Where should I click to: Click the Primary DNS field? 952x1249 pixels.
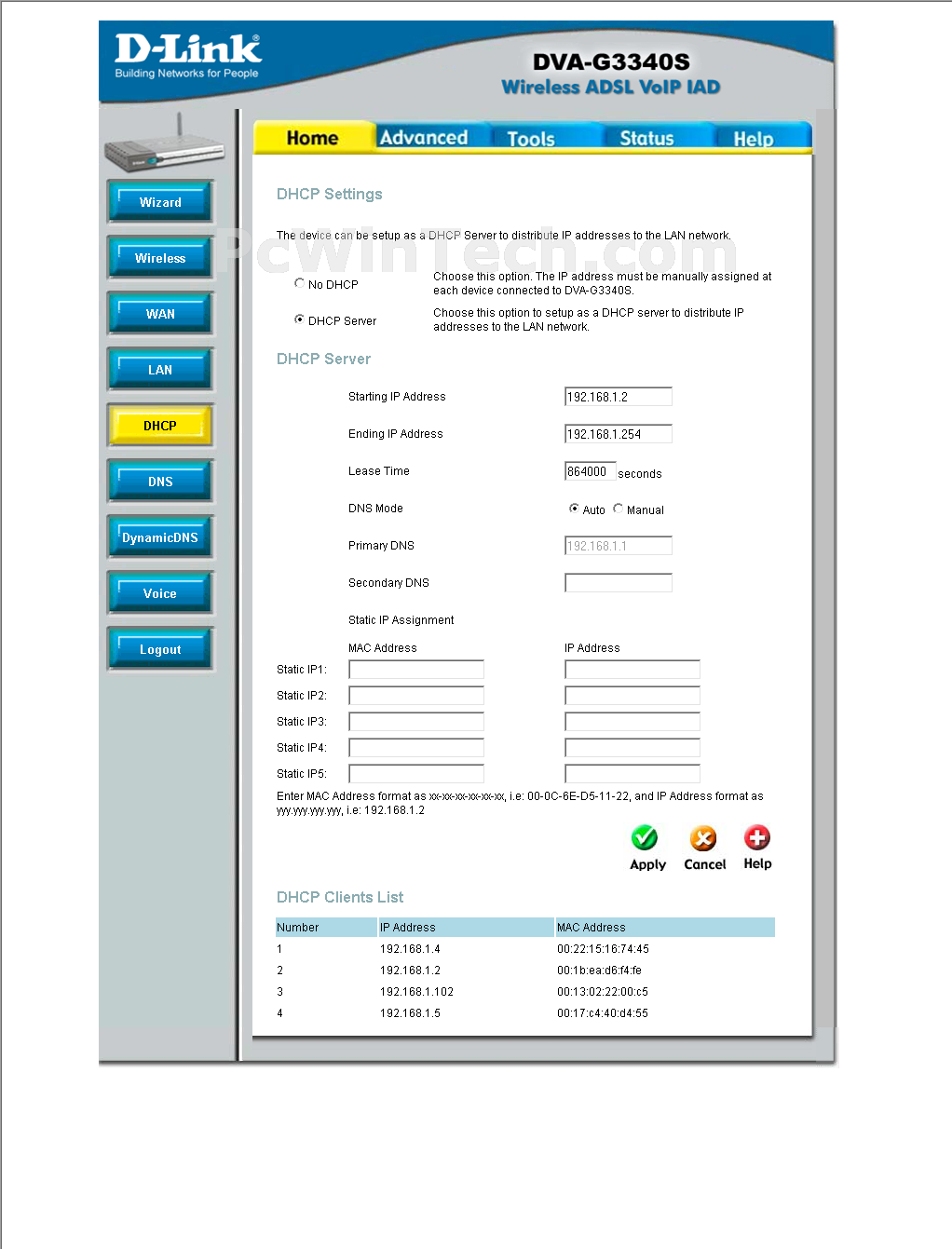point(619,546)
